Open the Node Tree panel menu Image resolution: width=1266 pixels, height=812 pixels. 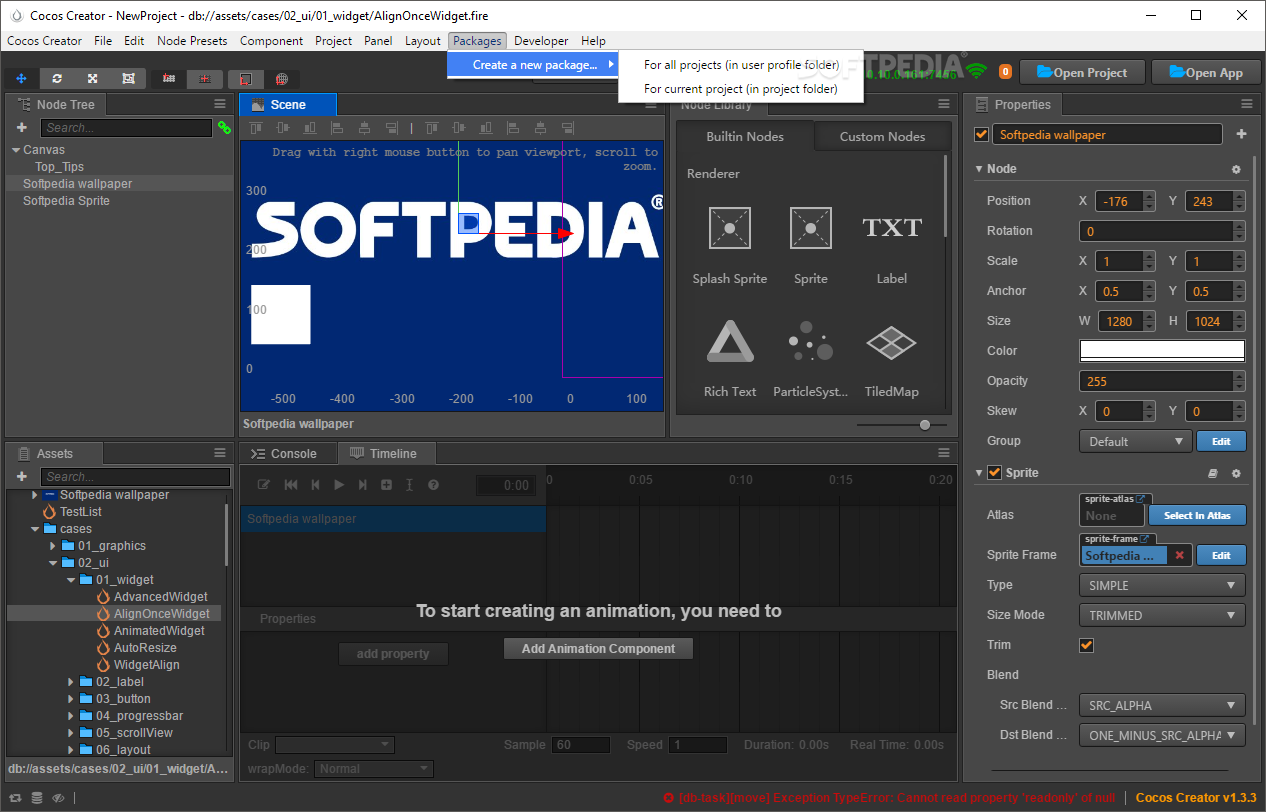click(220, 104)
